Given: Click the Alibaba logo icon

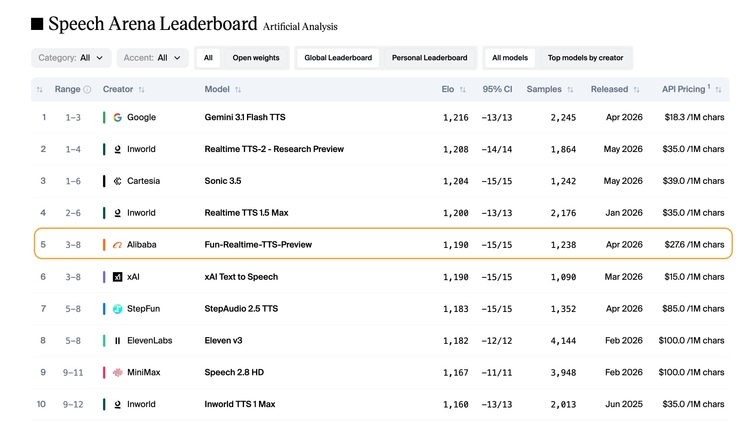Looking at the screenshot, I should click(117, 245).
